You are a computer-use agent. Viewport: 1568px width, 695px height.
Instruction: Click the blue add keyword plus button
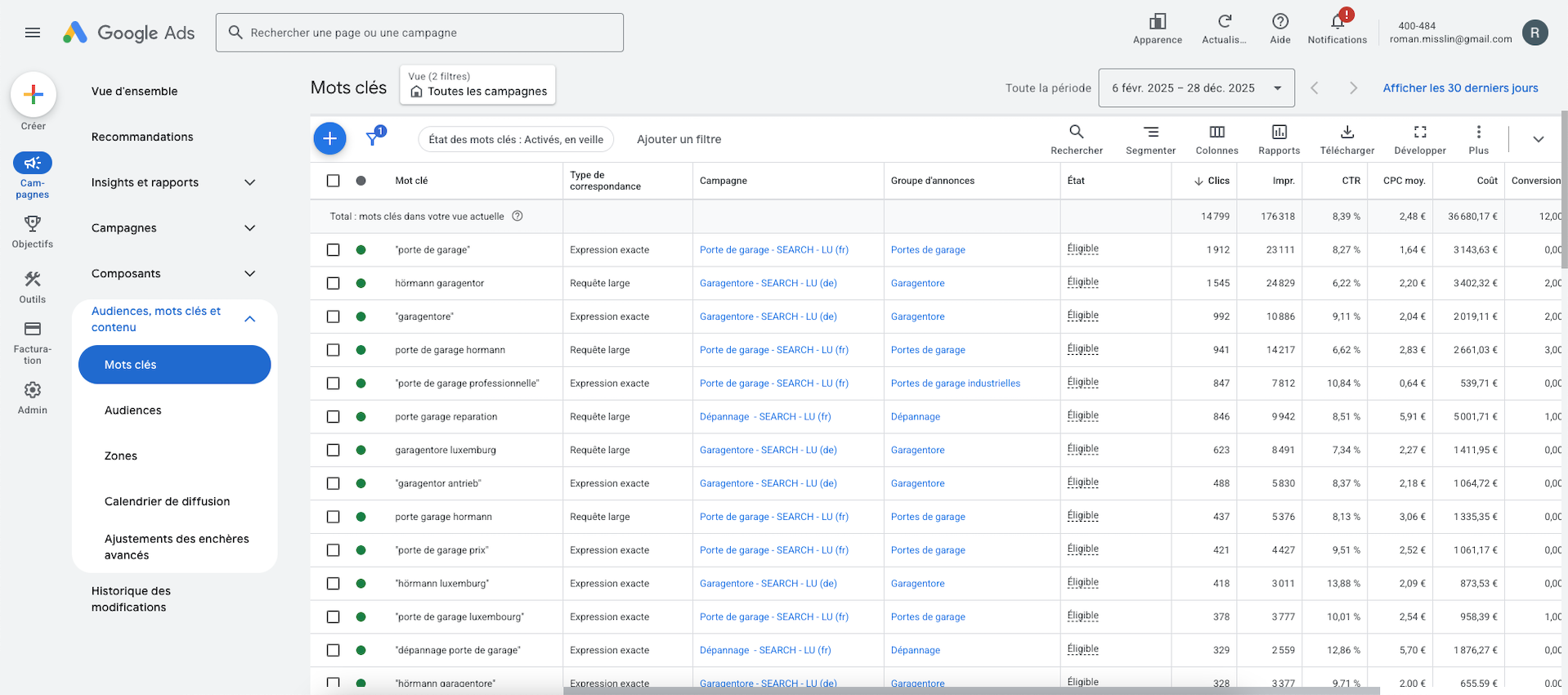tap(329, 139)
